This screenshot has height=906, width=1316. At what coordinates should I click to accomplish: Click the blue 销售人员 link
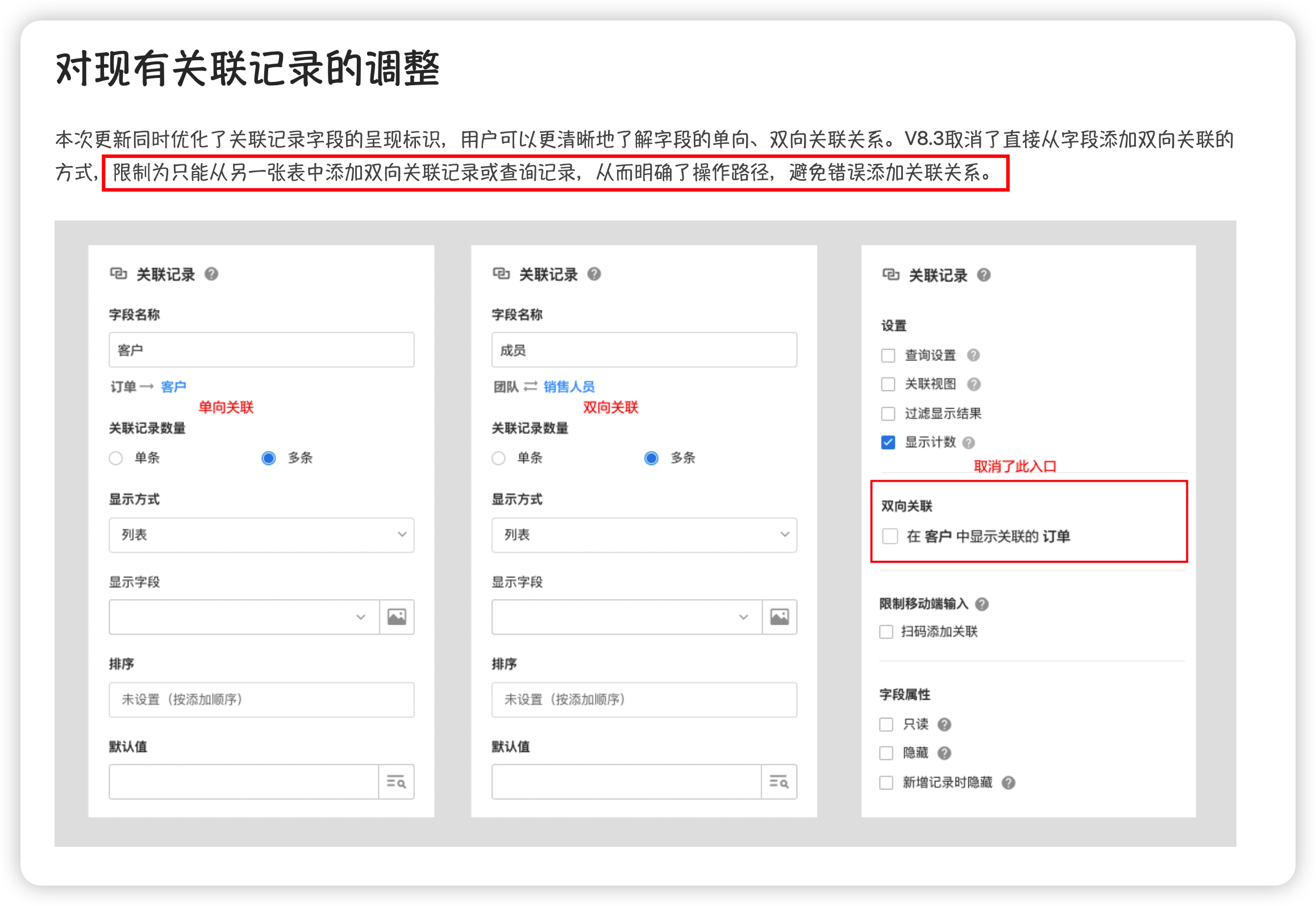click(569, 387)
